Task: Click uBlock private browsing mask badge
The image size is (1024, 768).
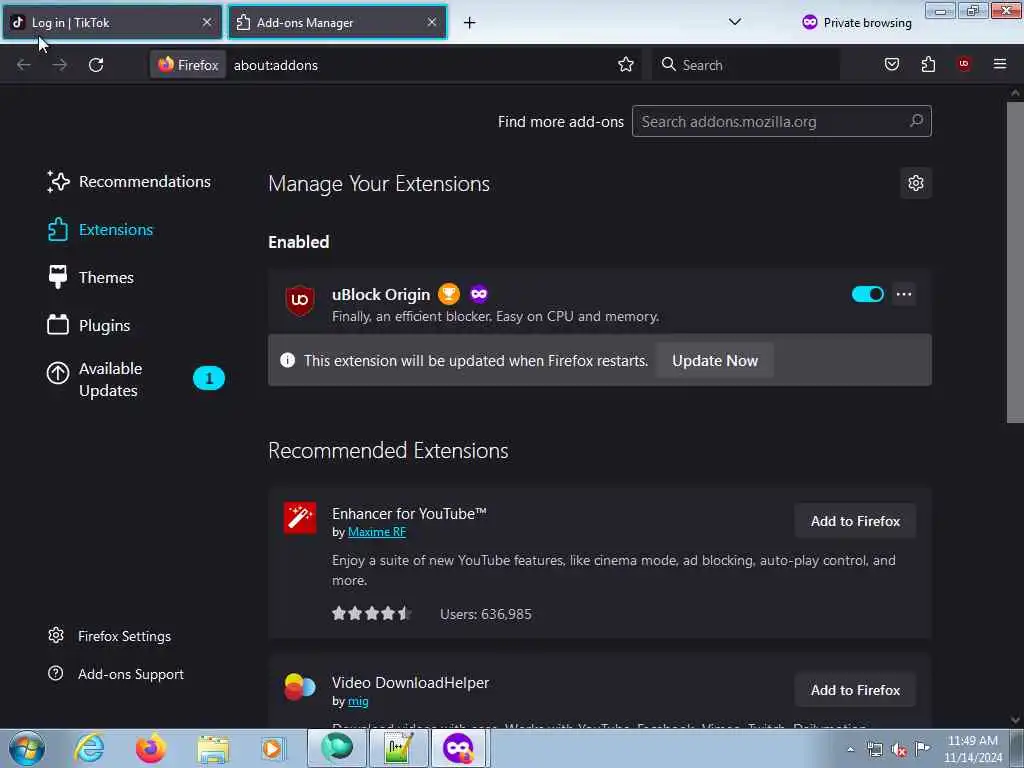Action: pos(479,295)
